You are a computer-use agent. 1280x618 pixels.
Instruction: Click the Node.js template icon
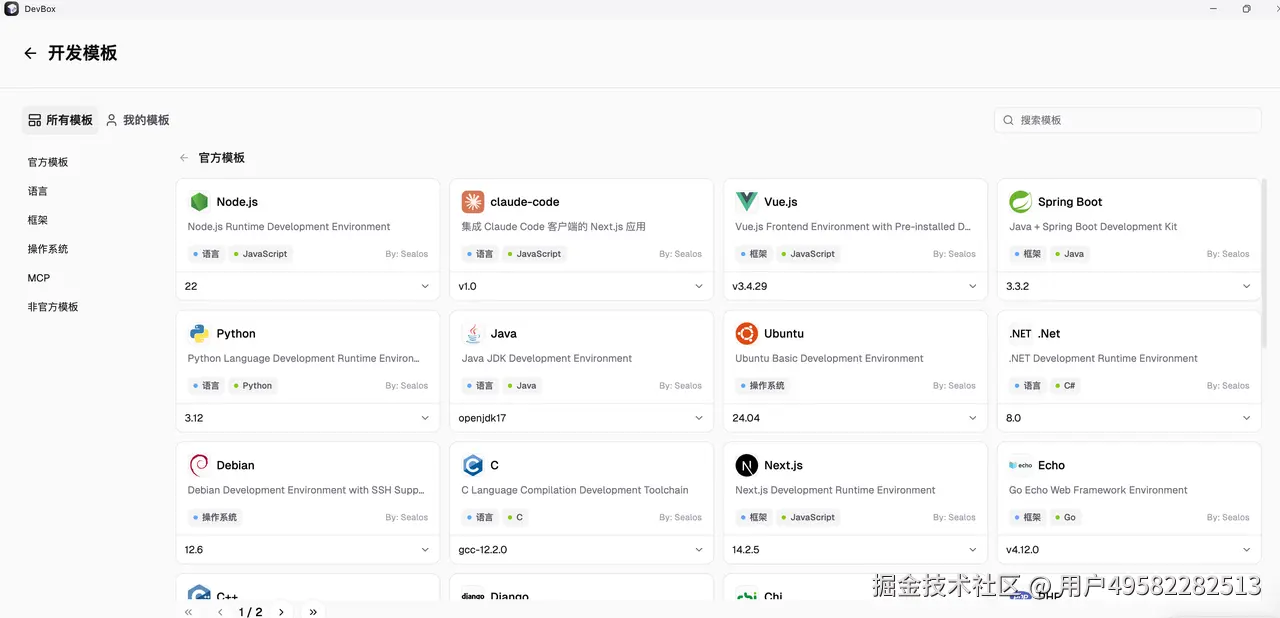[x=199, y=202]
